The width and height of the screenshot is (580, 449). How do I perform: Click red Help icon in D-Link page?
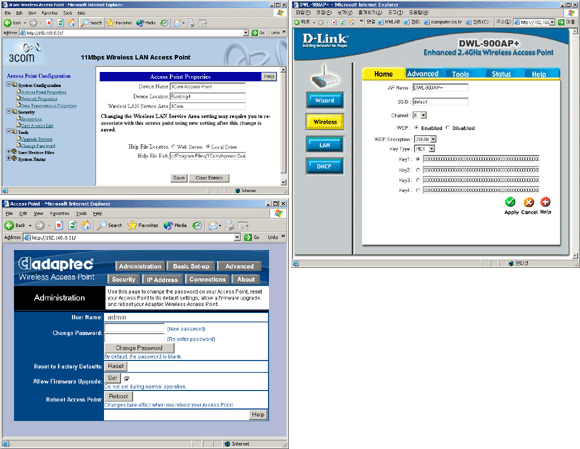pyautogui.click(x=545, y=202)
